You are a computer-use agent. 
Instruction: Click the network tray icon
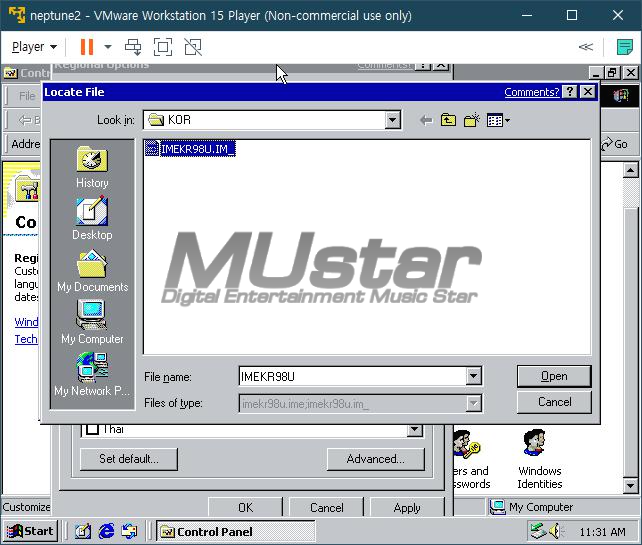pos(537,531)
